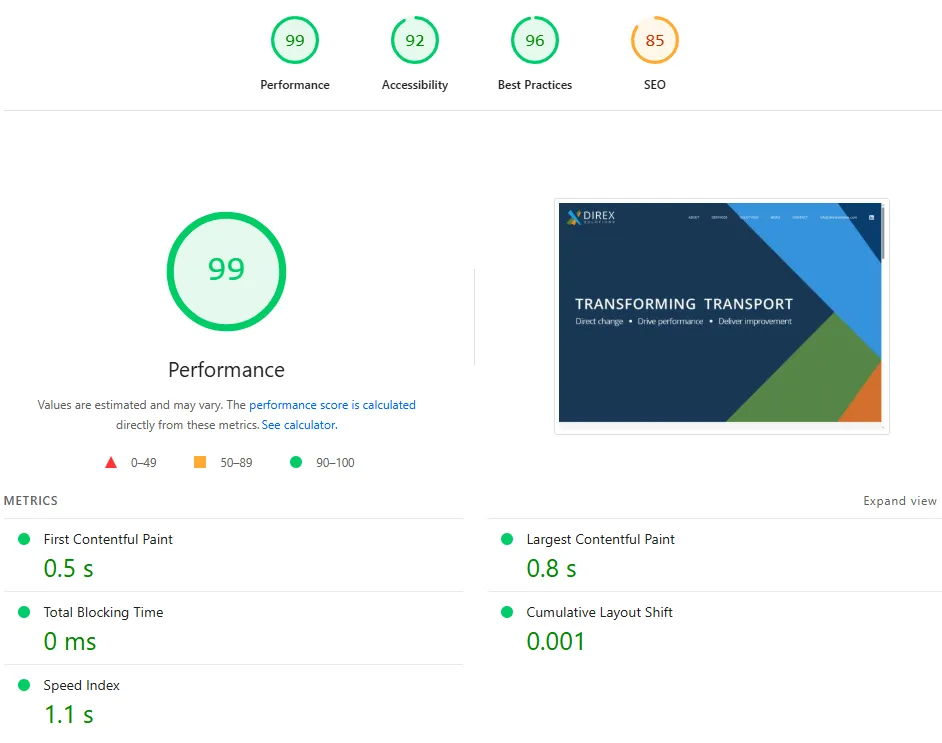Screen dimensions: 942x743
Task: Click the 50–89 legend range text
Action: tap(236, 462)
